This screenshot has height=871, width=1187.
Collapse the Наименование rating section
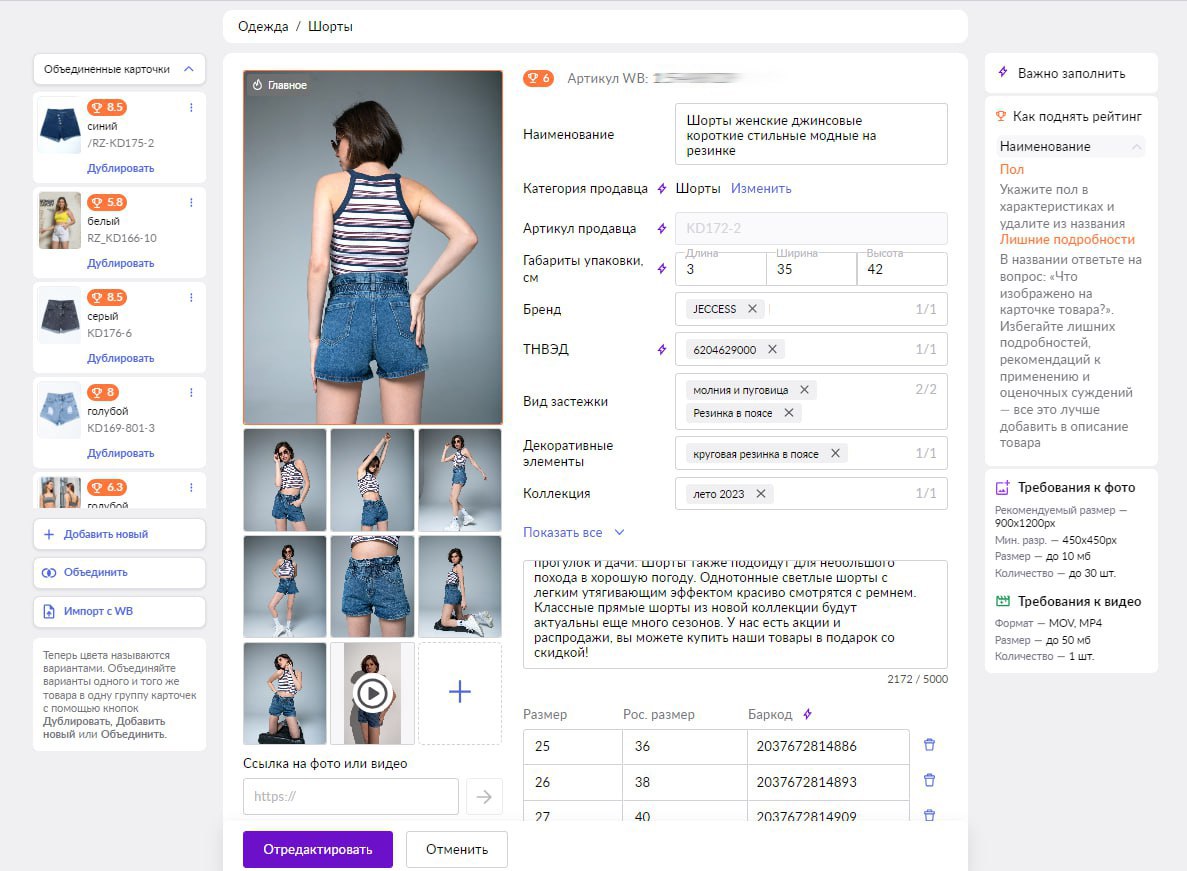pyautogui.click(x=1136, y=147)
